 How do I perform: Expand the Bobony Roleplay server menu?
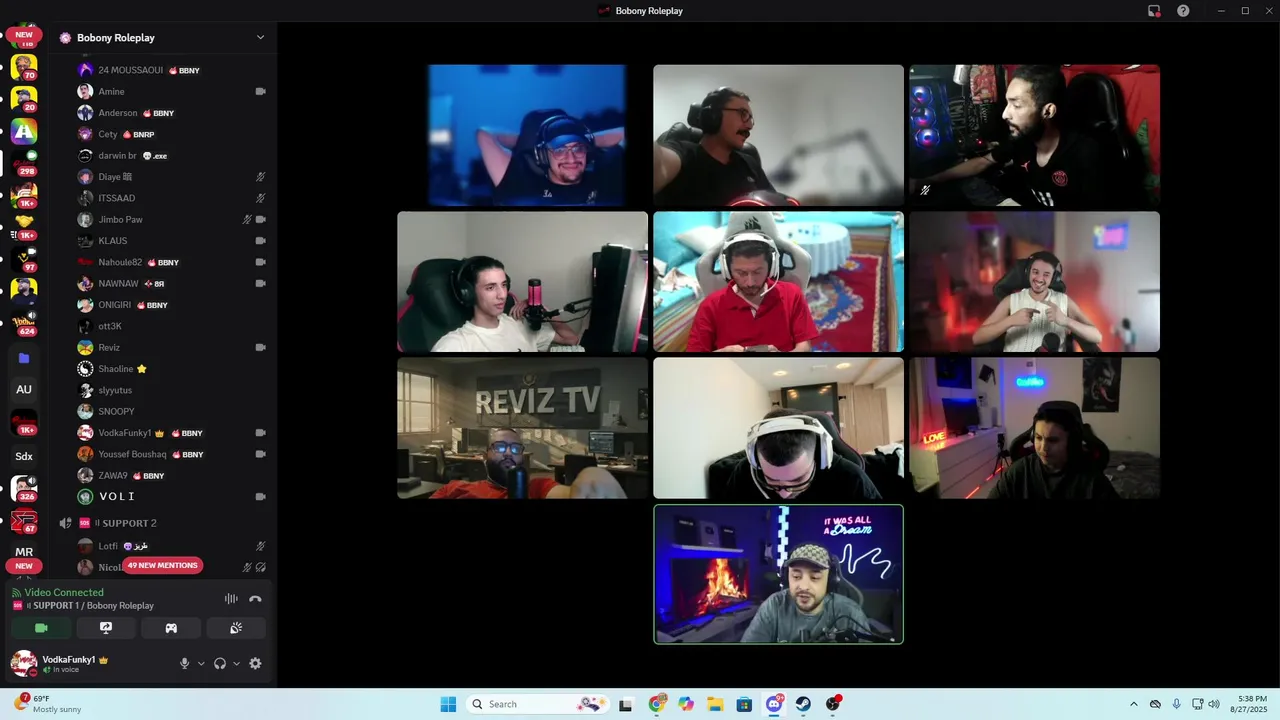click(x=260, y=38)
